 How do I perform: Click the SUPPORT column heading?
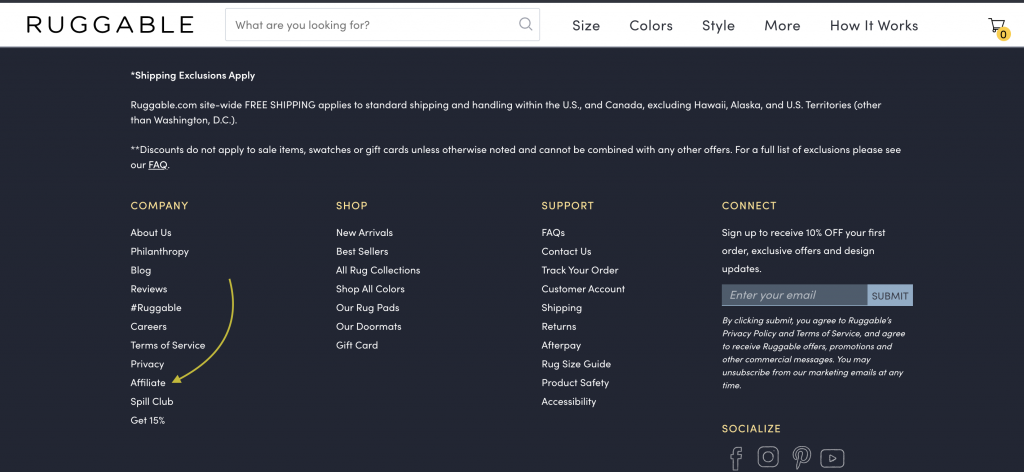click(568, 206)
